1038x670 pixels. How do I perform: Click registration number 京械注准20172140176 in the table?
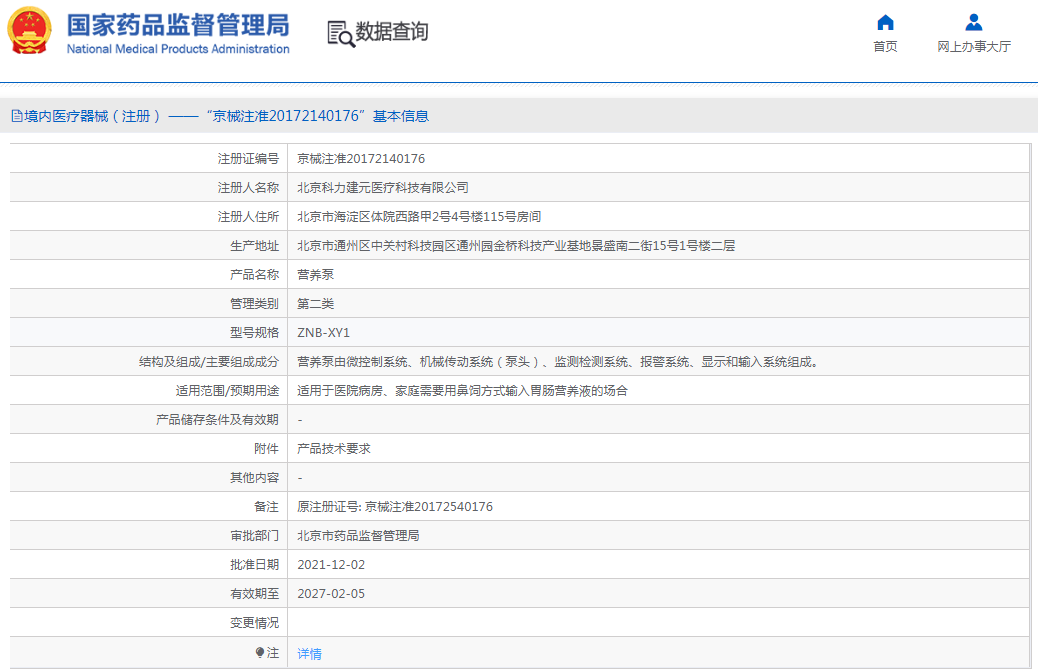tap(361, 158)
